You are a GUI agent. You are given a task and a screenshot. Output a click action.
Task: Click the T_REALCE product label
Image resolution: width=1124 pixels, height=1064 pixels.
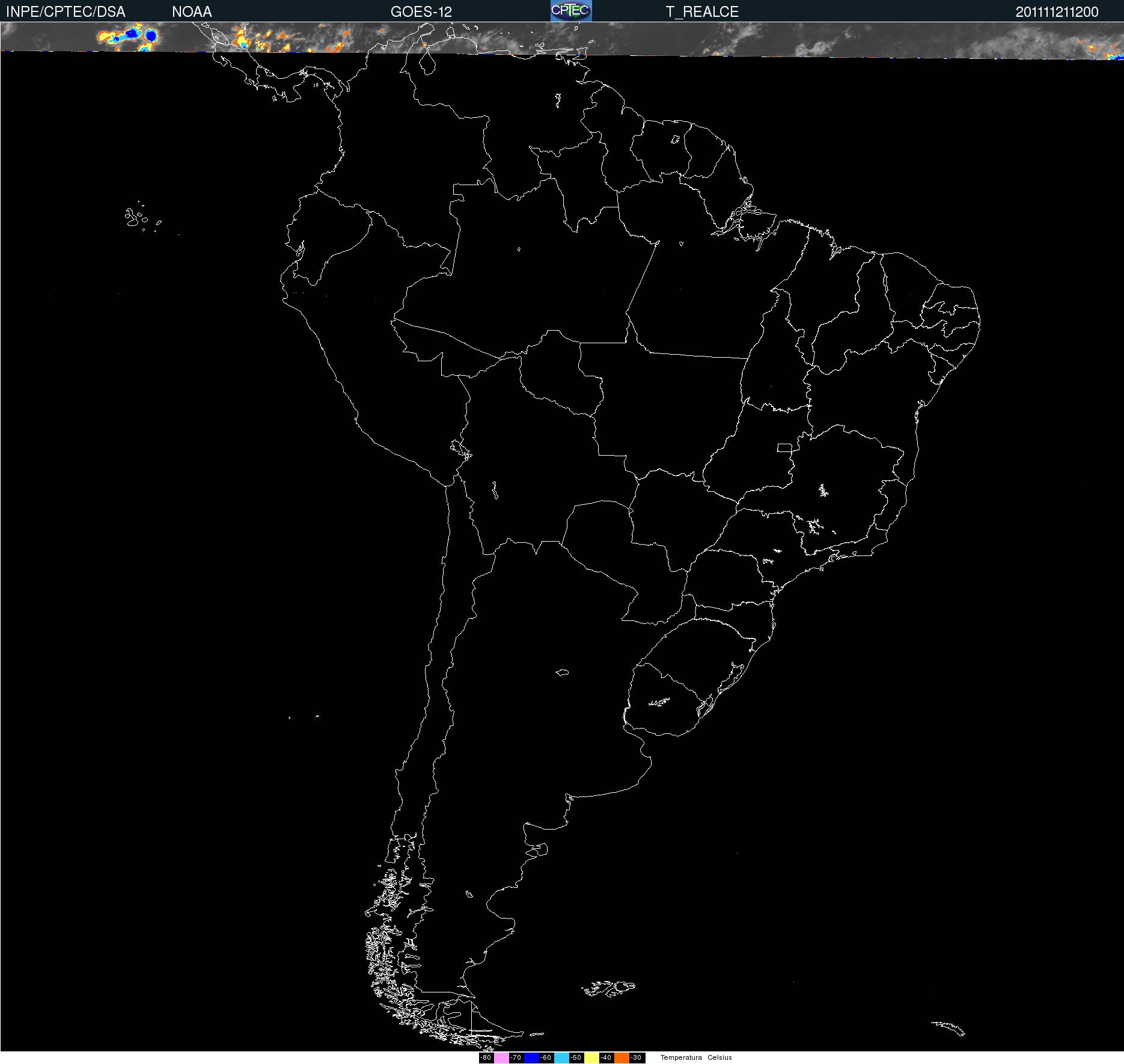[702, 11]
